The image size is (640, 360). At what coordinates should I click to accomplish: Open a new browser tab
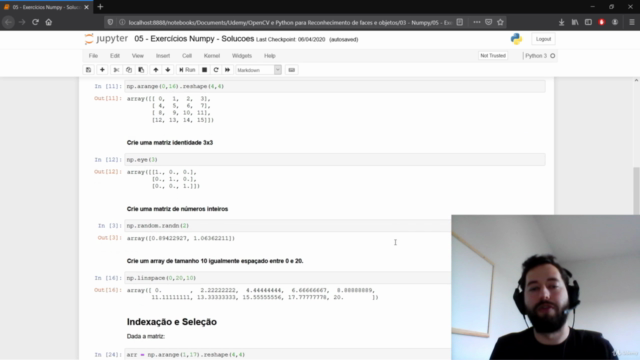click(100, 7)
